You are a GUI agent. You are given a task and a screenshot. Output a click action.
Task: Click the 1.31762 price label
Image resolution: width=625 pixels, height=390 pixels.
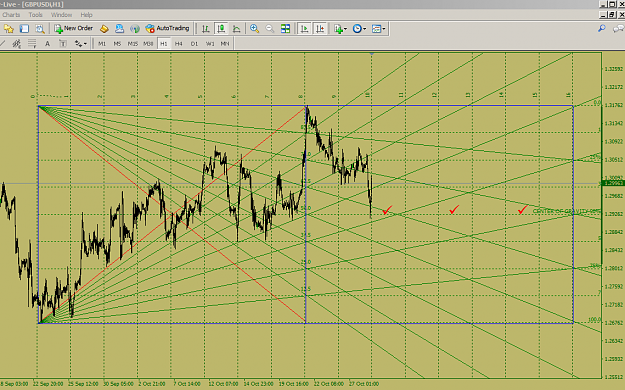click(x=613, y=105)
